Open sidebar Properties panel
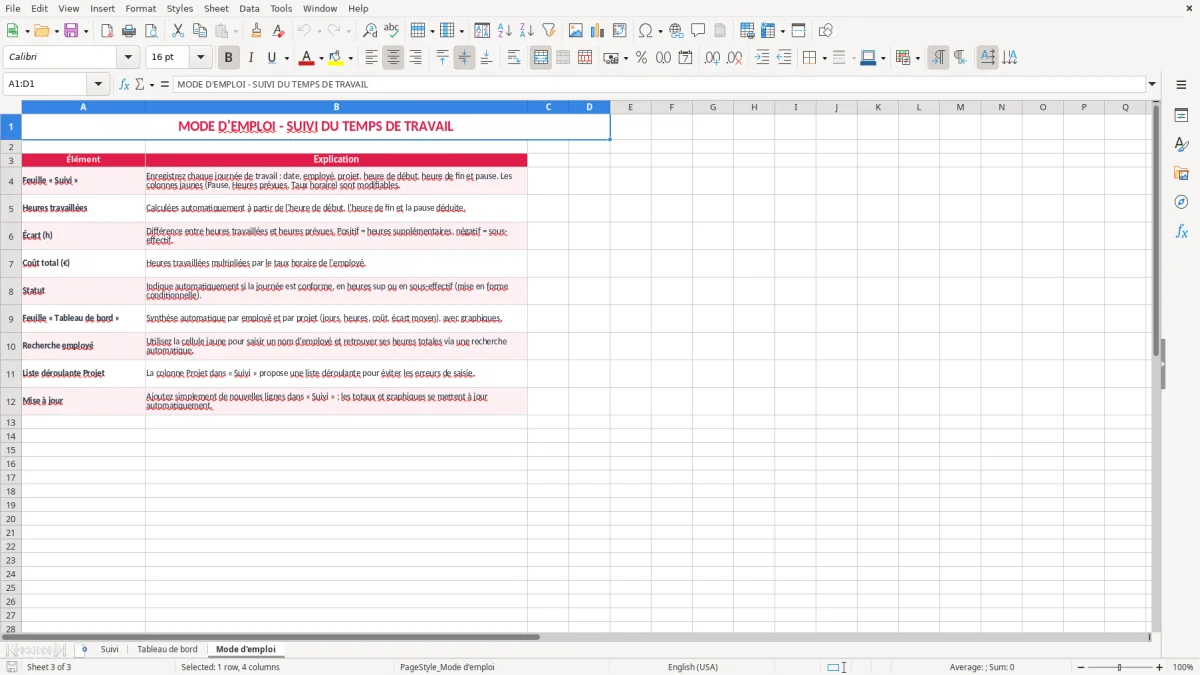Viewport: 1200px width, 675px height. pos(1181,116)
